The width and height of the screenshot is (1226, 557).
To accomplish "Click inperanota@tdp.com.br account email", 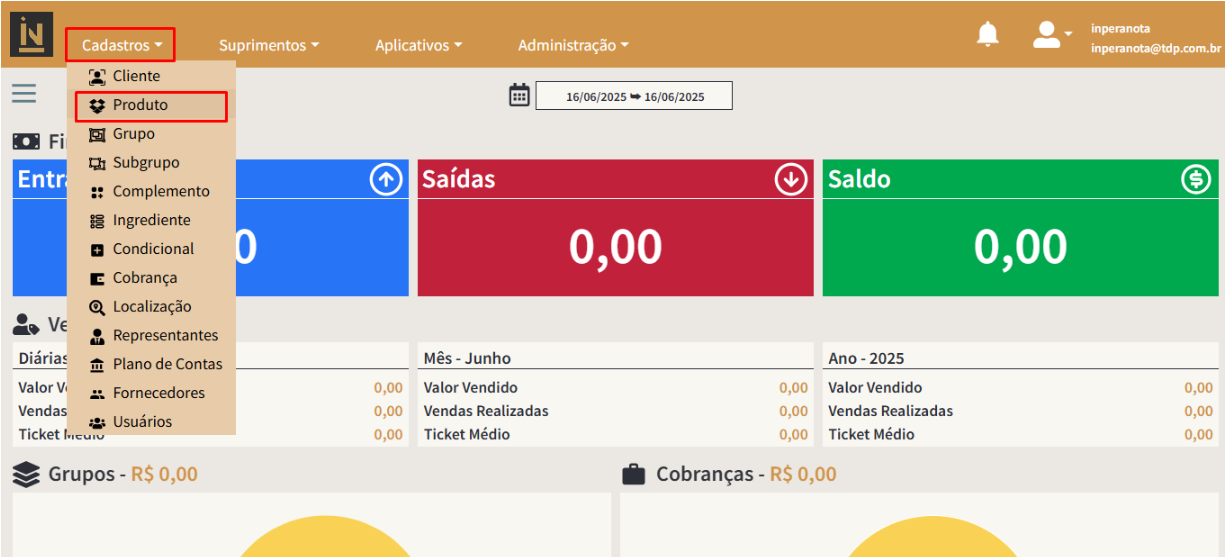I will 1156,49.
